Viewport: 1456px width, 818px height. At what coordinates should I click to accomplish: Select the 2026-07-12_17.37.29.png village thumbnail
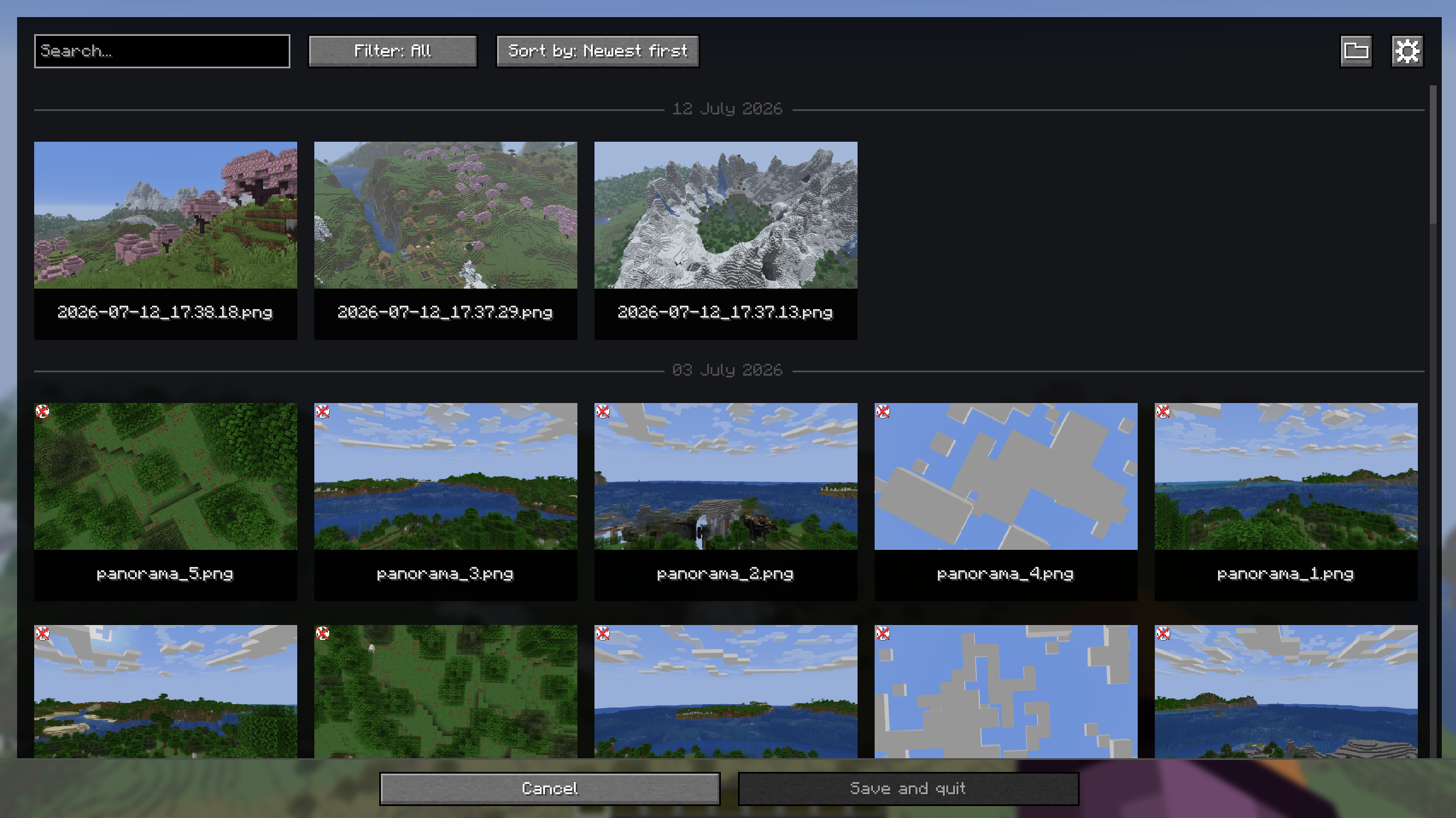pos(445,215)
